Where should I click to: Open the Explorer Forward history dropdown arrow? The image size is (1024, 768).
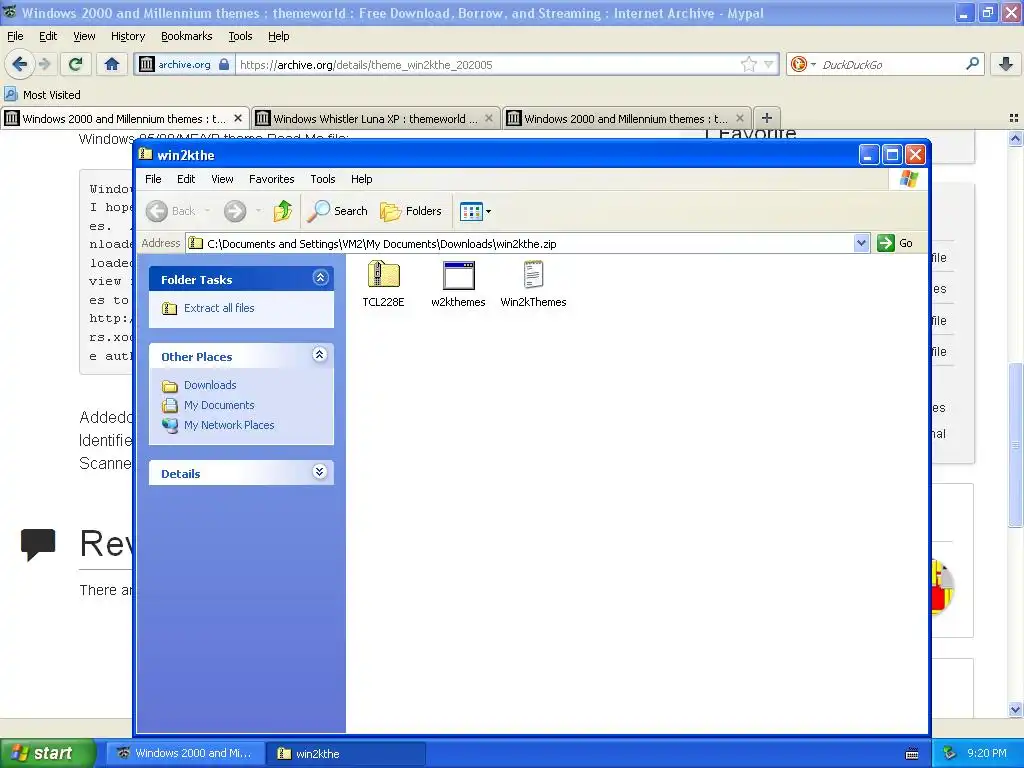coord(258,210)
